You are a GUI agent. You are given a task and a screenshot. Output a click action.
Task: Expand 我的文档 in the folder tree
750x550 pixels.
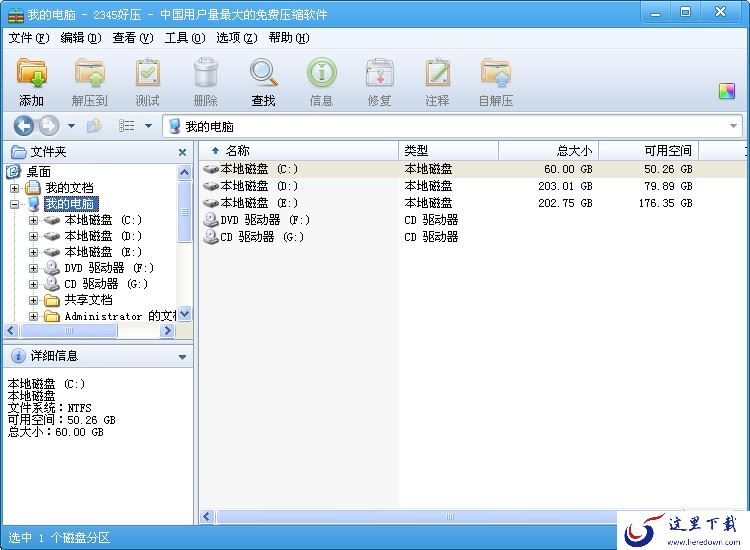(x=14, y=188)
